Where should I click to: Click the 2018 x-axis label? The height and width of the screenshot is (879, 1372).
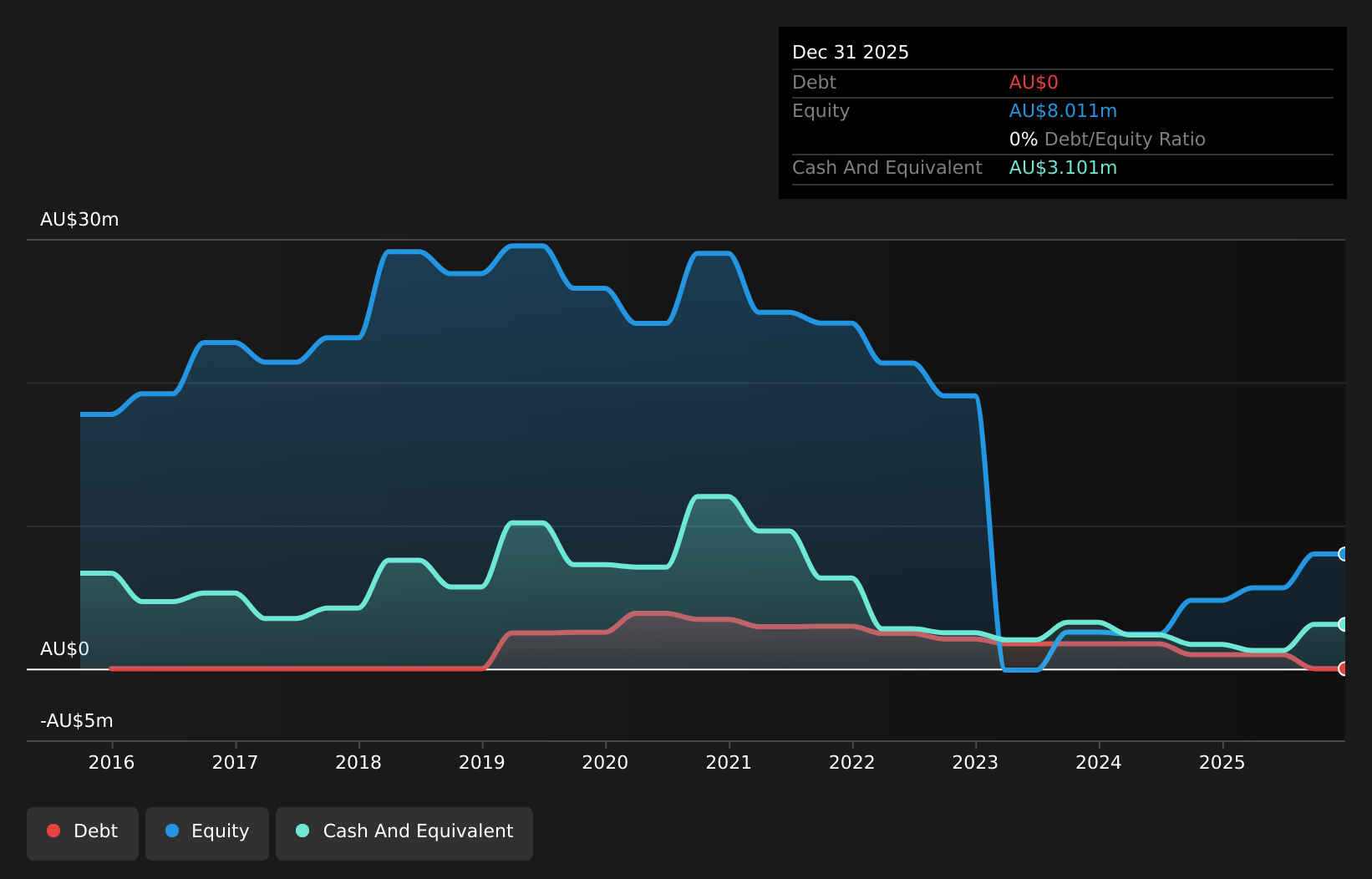click(x=358, y=762)
